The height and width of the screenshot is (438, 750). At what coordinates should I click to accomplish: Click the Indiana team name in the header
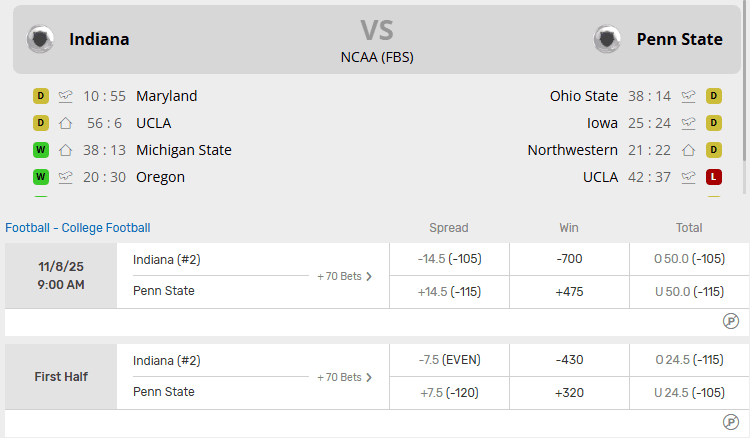tap(99, 39)
